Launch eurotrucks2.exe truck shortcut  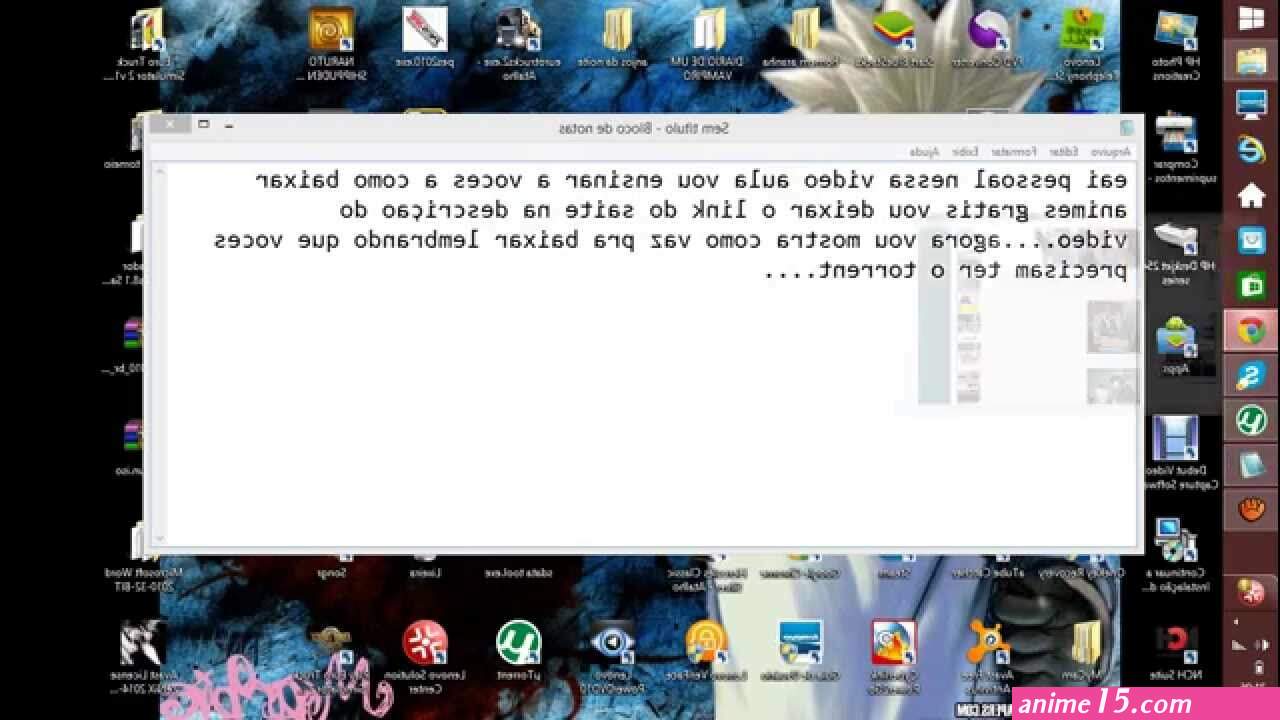click(x=518, y=44)
